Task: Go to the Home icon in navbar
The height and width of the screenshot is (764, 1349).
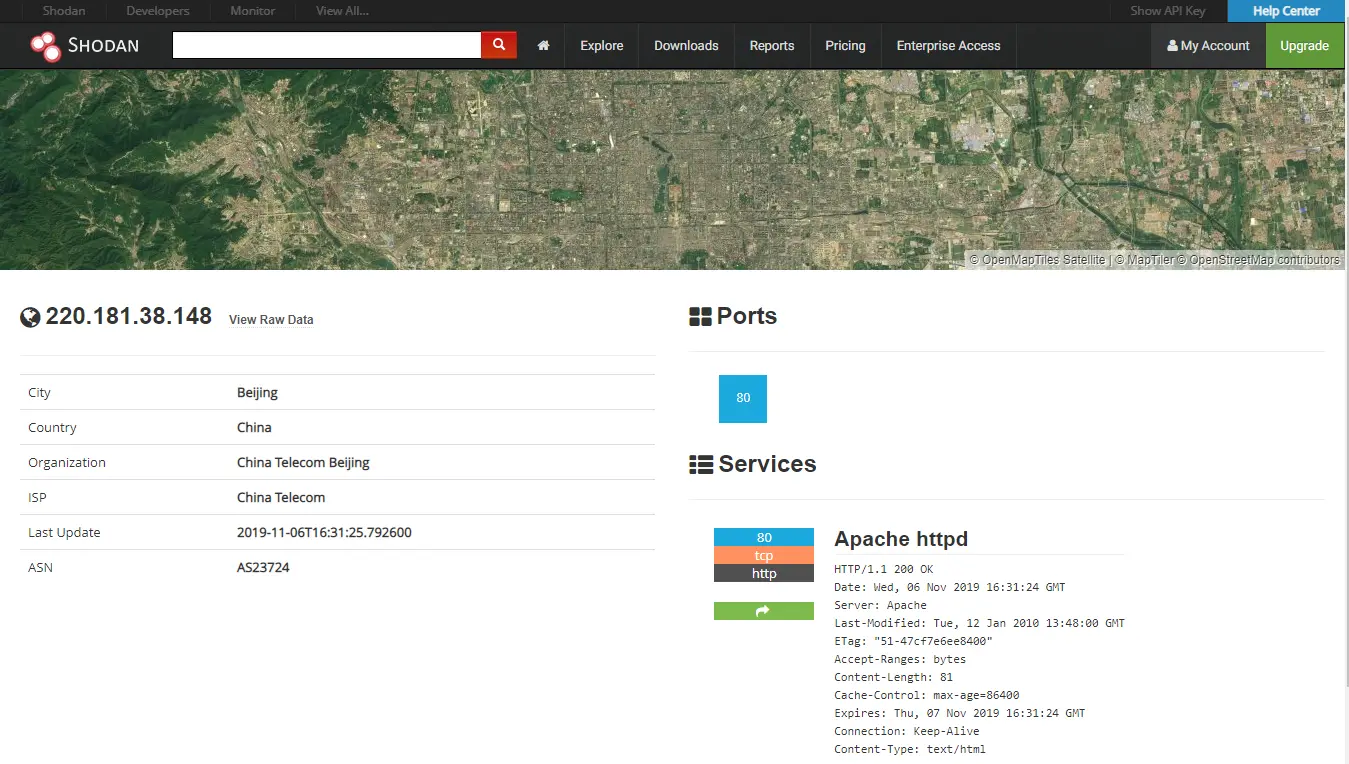Action: click(543, 46)
